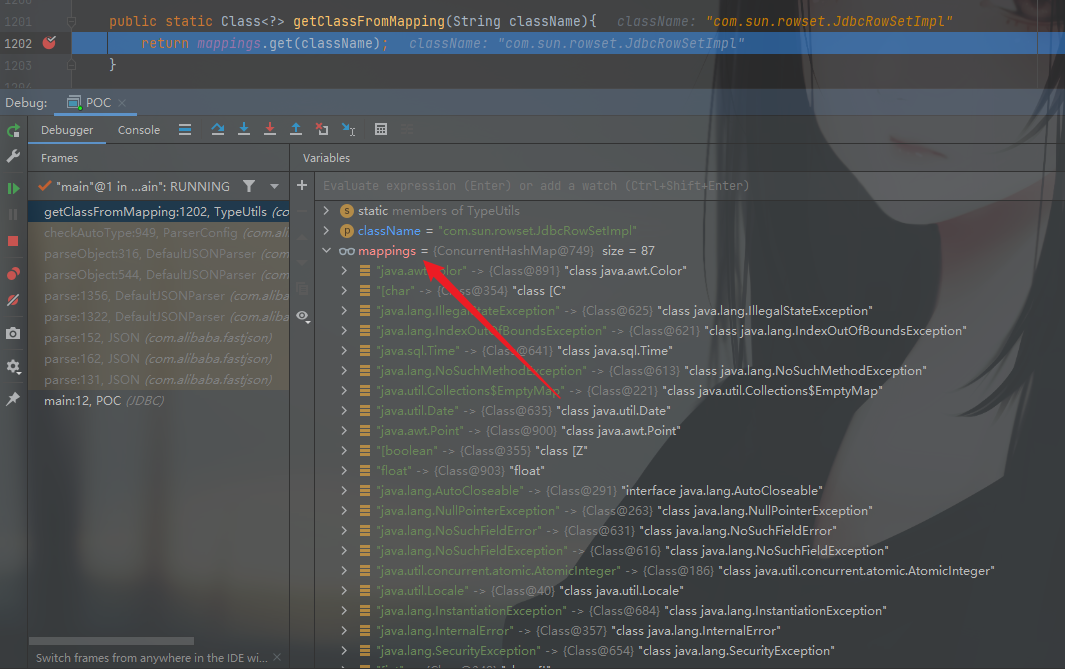Image resolution: width=1065 pixels, height=669 pixels.
Task: Click the plus icon to add a watch
Action: (x=302, y=185)
